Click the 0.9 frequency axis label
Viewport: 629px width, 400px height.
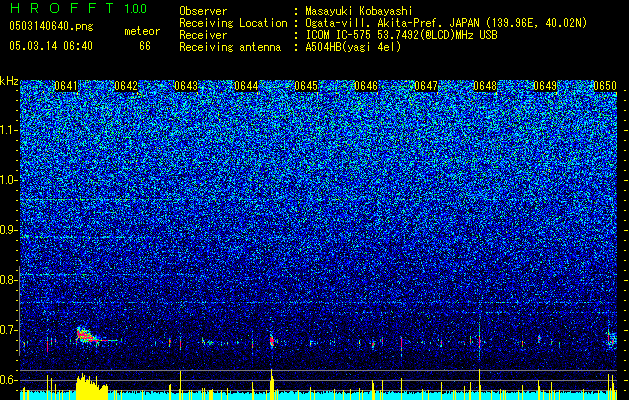(8, 230)
